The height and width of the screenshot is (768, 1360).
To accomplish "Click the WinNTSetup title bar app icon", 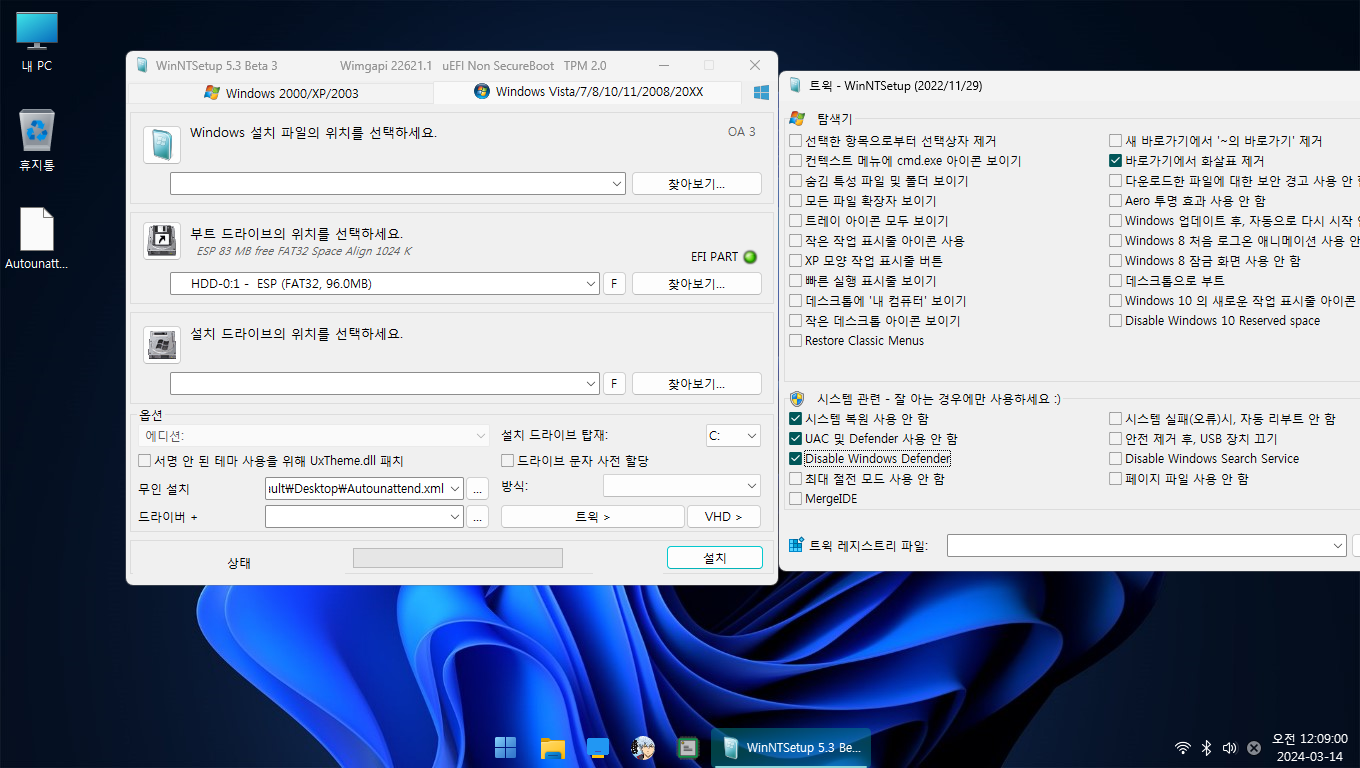I will (x=142, y=66).
